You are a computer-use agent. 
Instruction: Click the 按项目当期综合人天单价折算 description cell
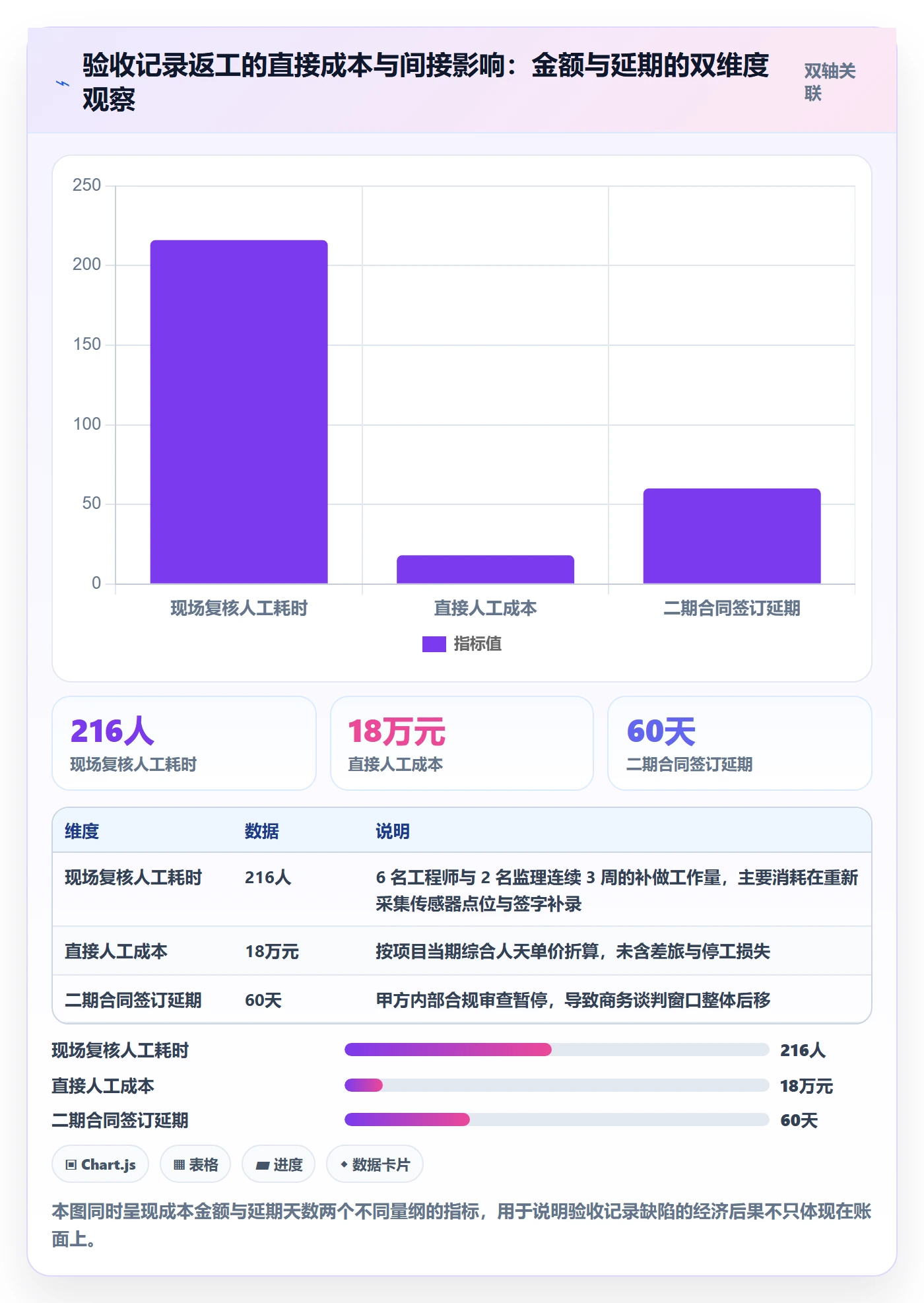573,951
